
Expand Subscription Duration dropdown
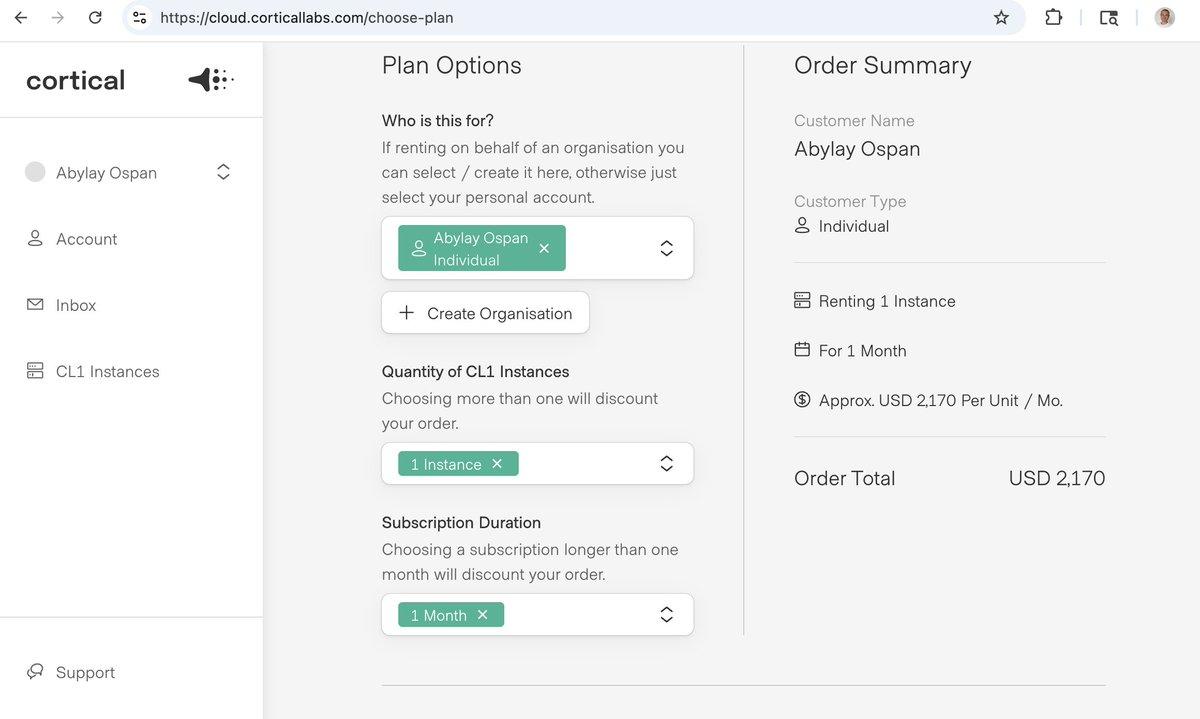pyautogui.click(x=667, y=615)
